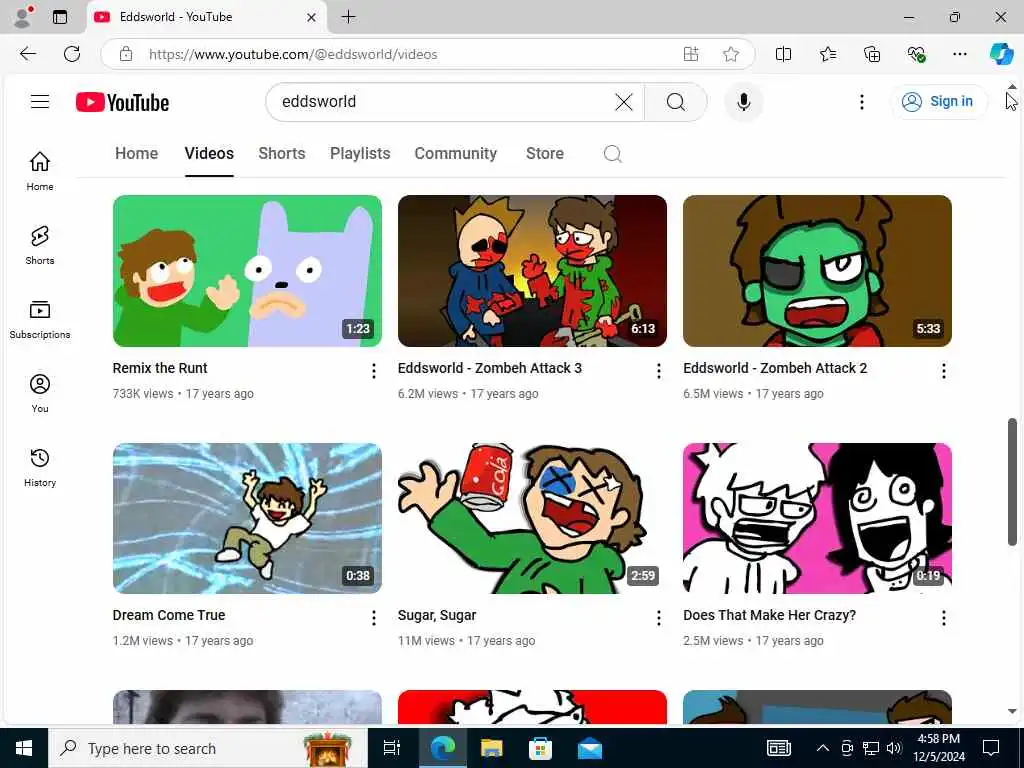Open Edge Collections

click(872, 54)
